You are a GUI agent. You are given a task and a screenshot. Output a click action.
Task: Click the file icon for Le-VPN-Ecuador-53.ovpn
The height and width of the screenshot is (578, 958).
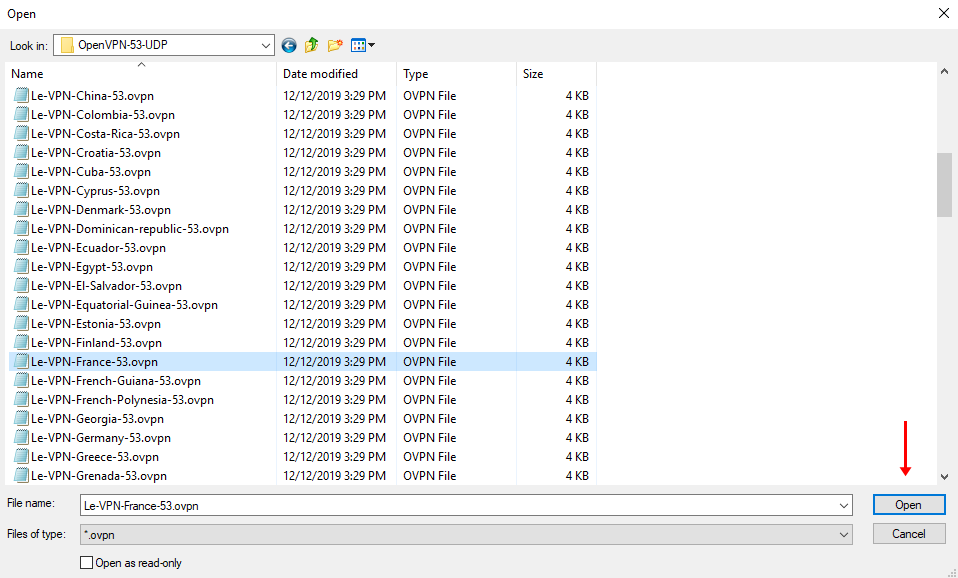click(21, 247)
